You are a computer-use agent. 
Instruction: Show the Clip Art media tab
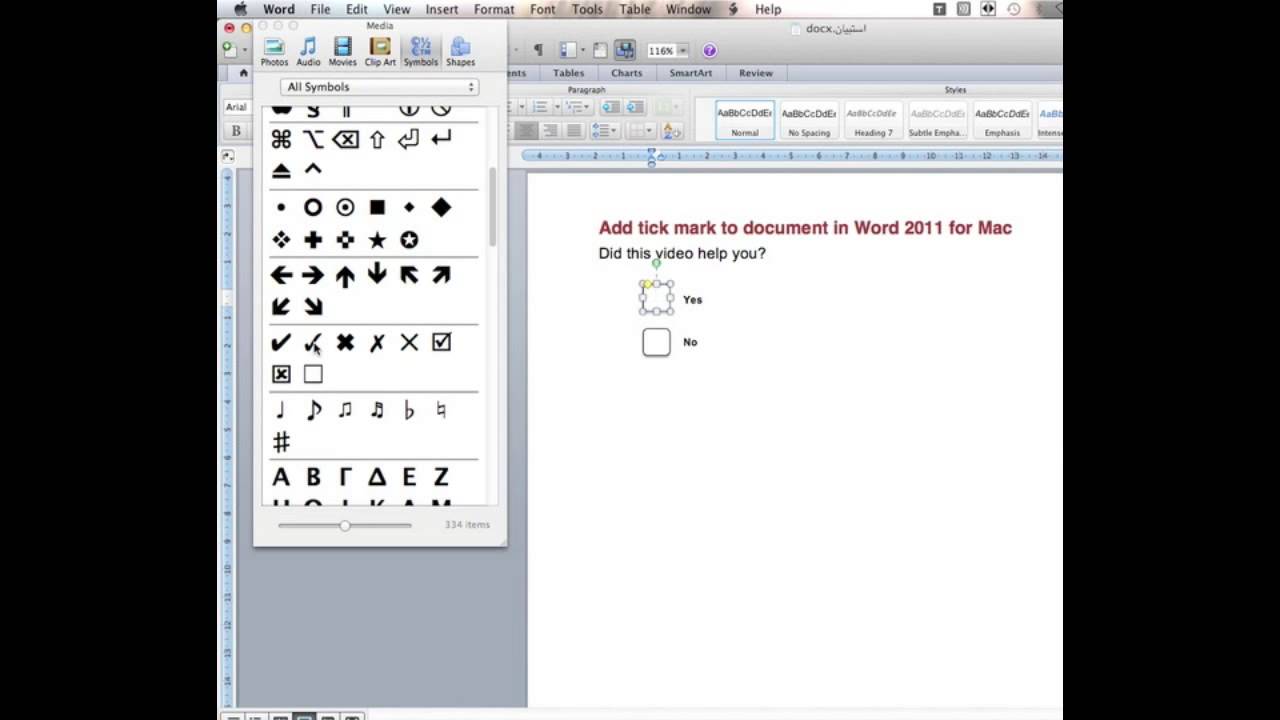380,51
